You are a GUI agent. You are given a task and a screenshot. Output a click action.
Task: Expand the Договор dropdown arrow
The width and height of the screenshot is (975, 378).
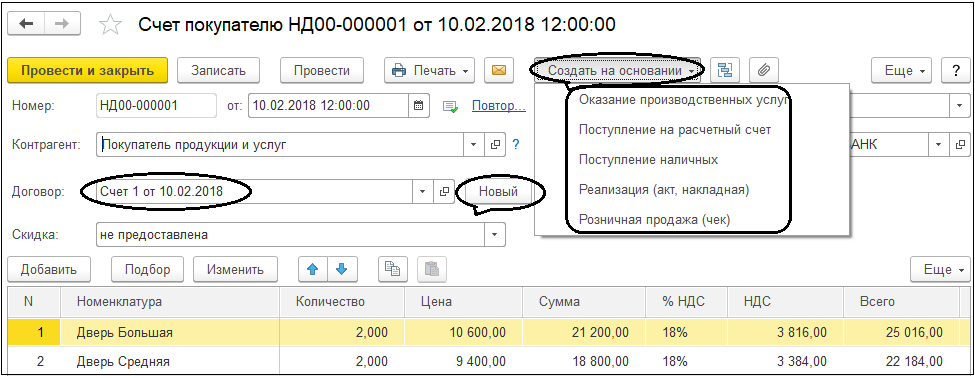click(423, 191)
